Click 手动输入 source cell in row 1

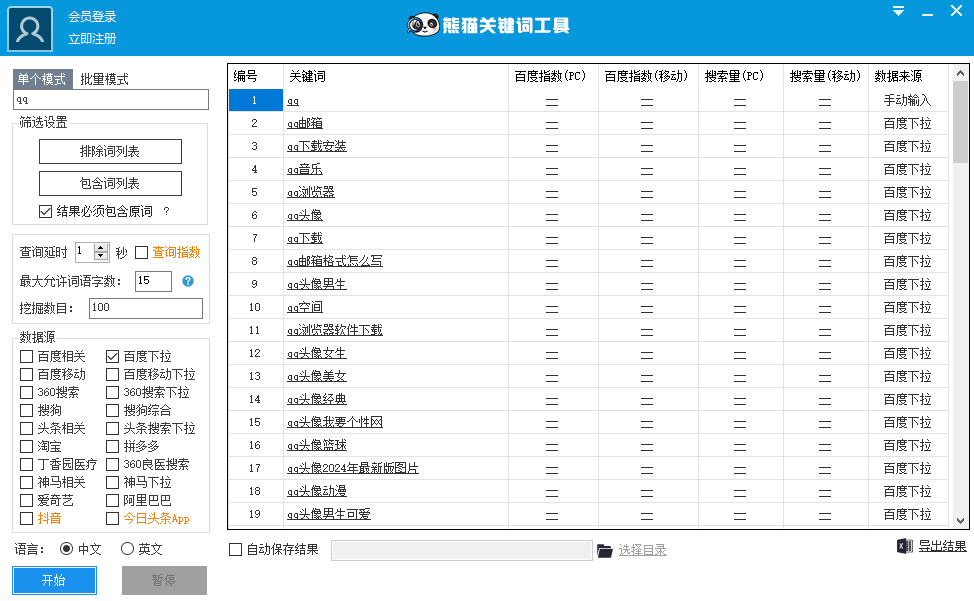tap(908, 100)
